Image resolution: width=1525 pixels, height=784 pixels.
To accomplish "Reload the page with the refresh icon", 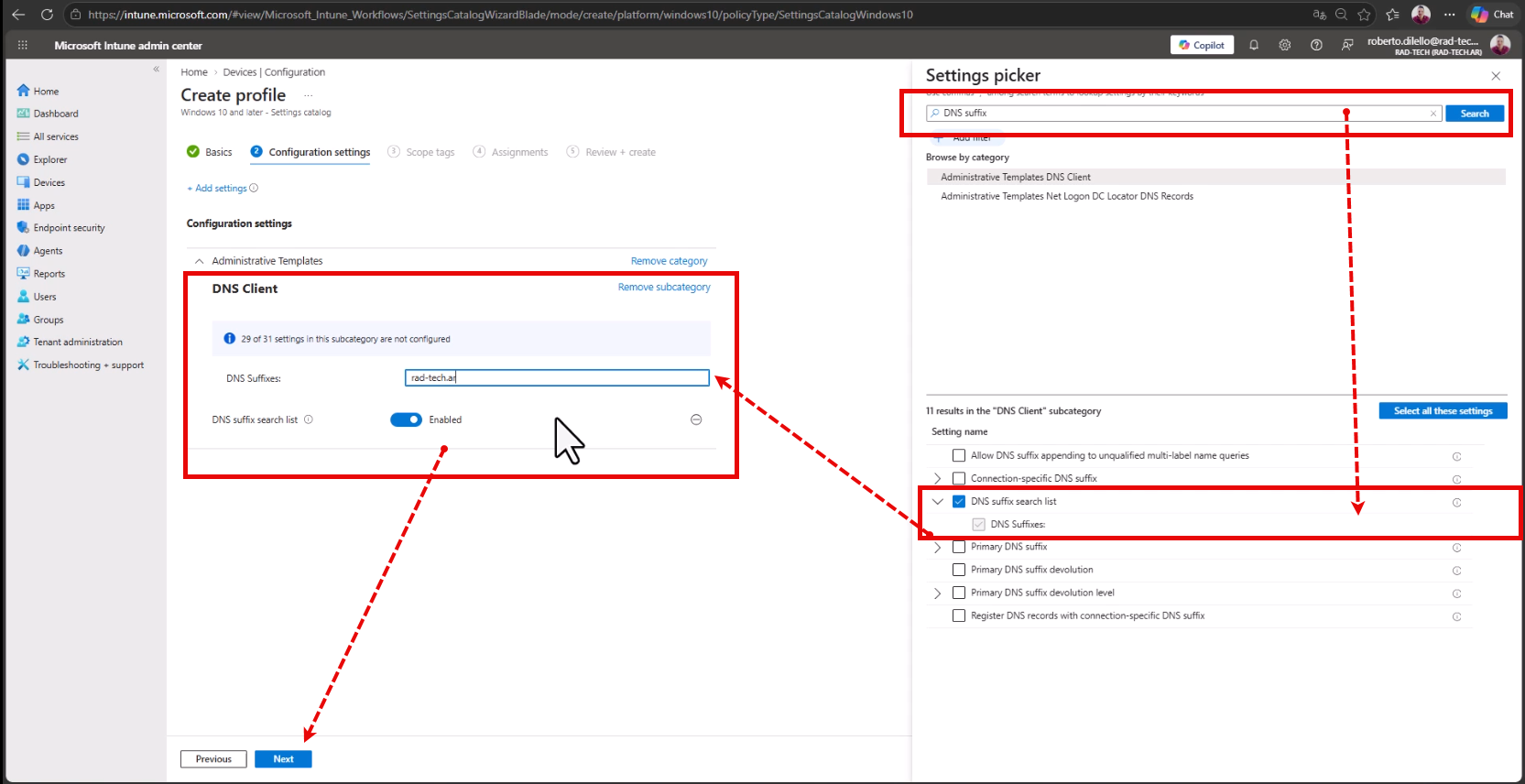I will [x=47, y=15].
